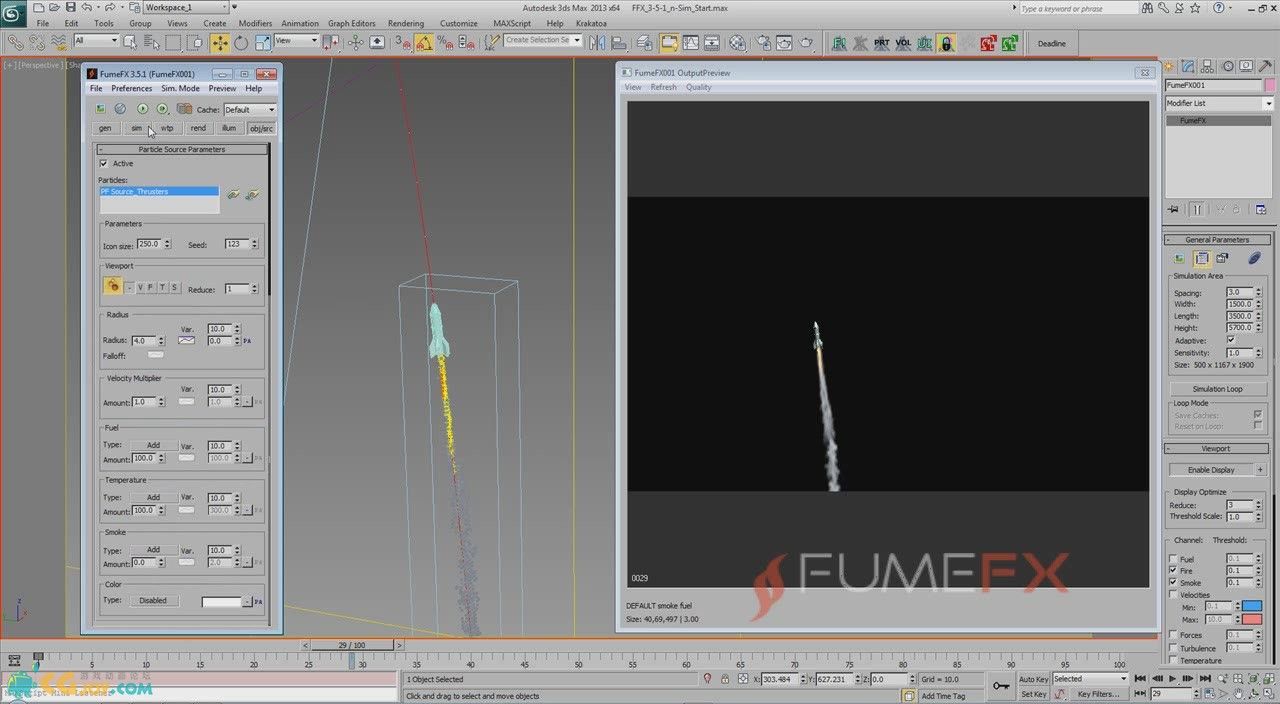
Task: Select the Select and Rotate tool
Action: (x=240, y=43)
